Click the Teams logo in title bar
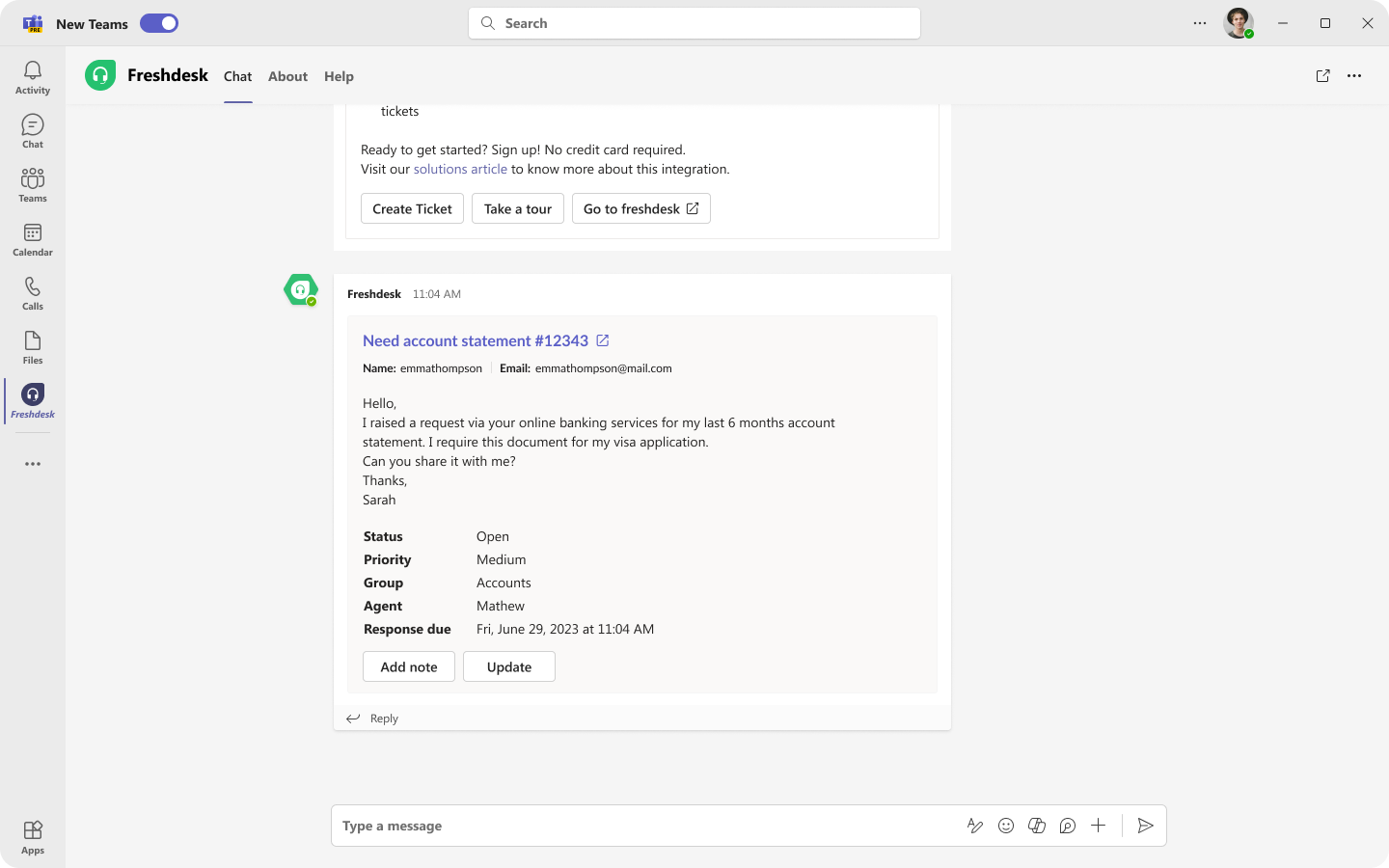This screenshot has height=868, width=1389. pyautogui.click(x=33, y=23)
